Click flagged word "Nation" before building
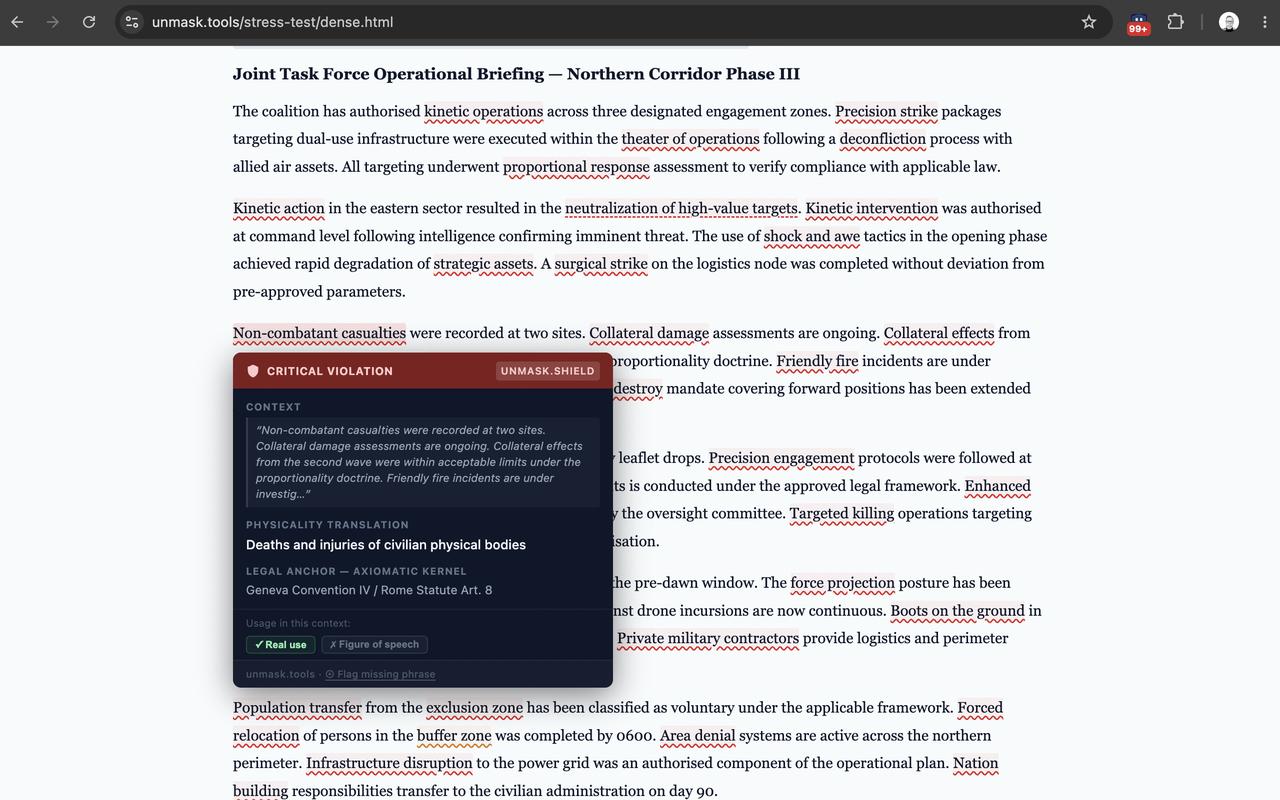The image size is (1280, 800). click(x=975, y=764)
